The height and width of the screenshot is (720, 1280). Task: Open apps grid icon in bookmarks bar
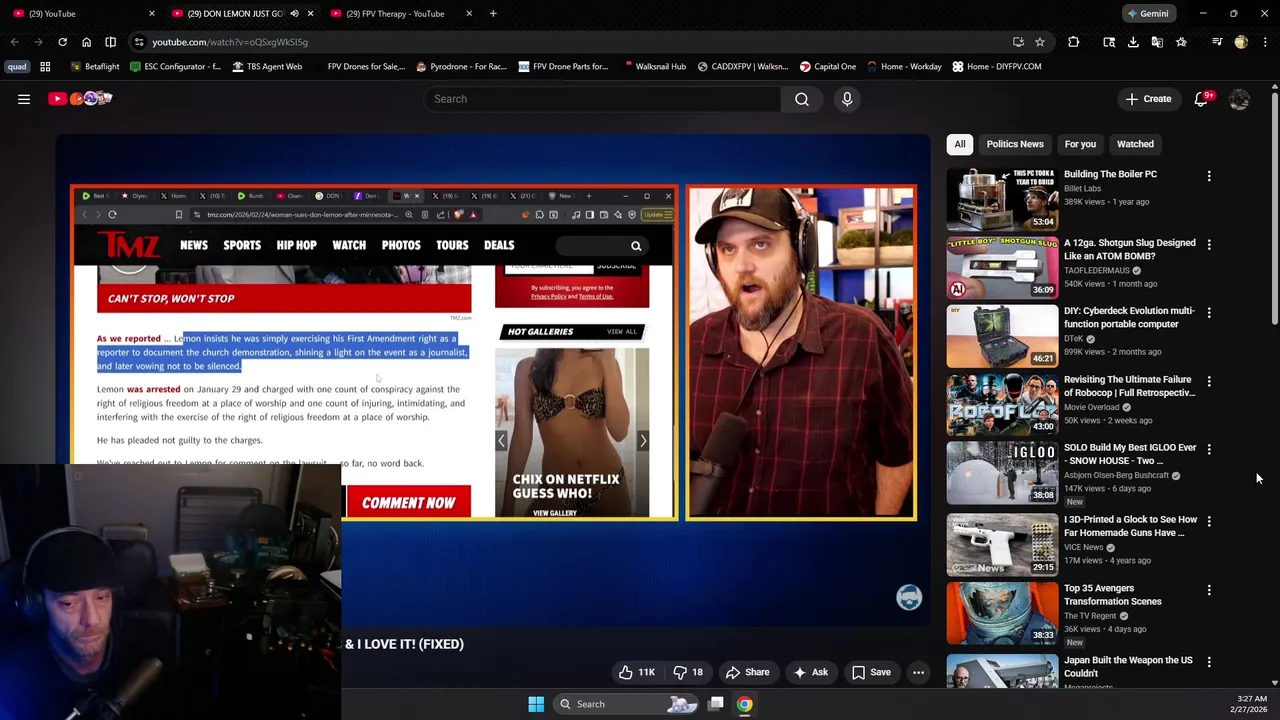(x=45, y=66)
